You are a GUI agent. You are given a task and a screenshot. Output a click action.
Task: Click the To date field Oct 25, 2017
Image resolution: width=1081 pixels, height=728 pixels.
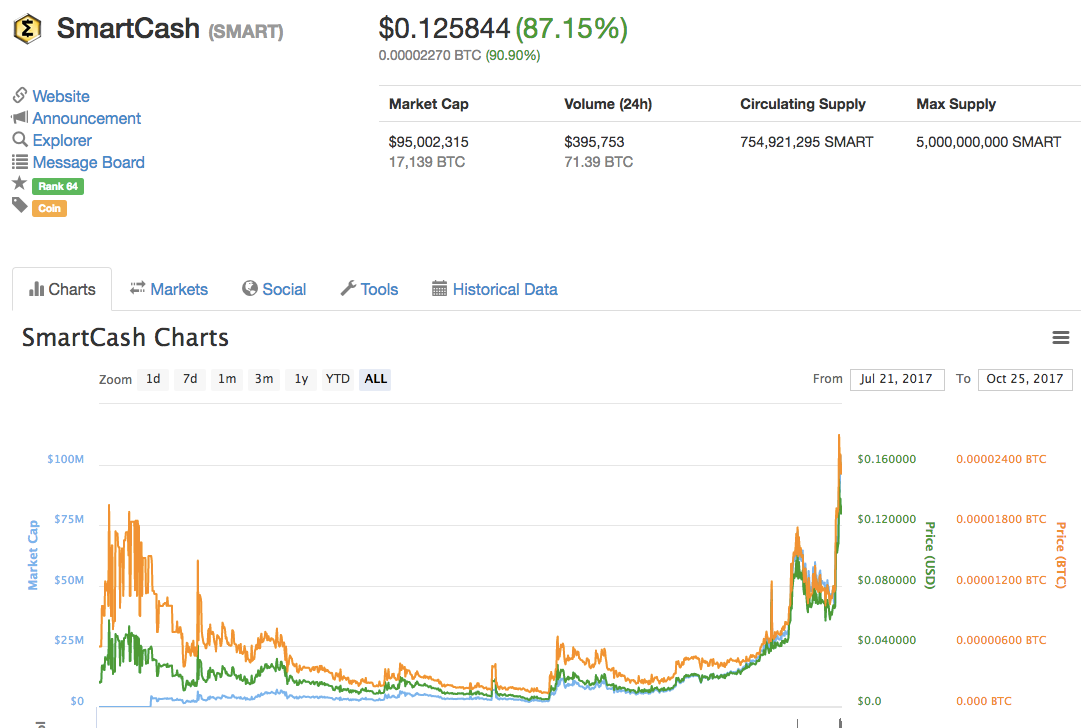click(1024, 379)
